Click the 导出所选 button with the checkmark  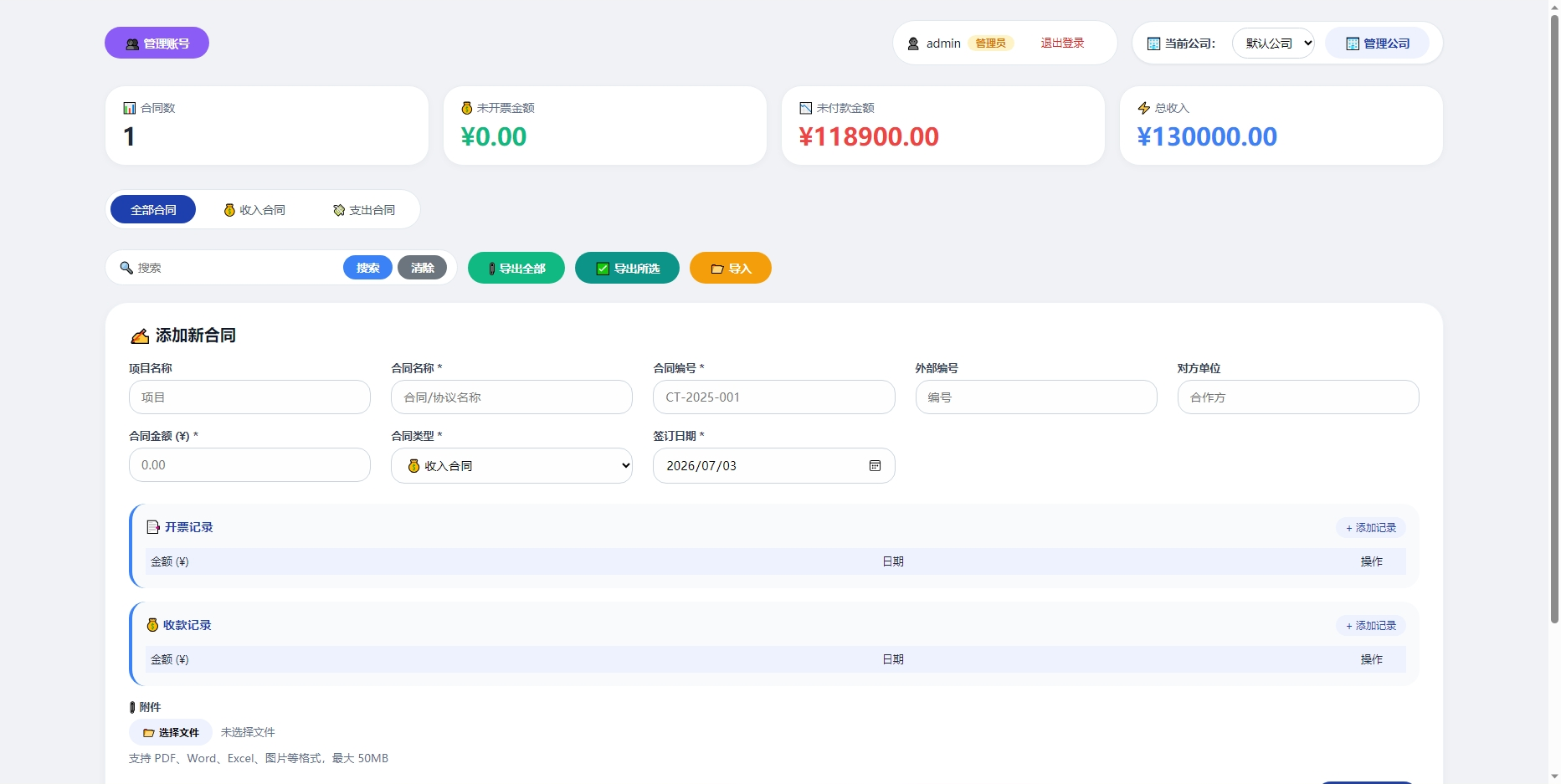(627, 268)
